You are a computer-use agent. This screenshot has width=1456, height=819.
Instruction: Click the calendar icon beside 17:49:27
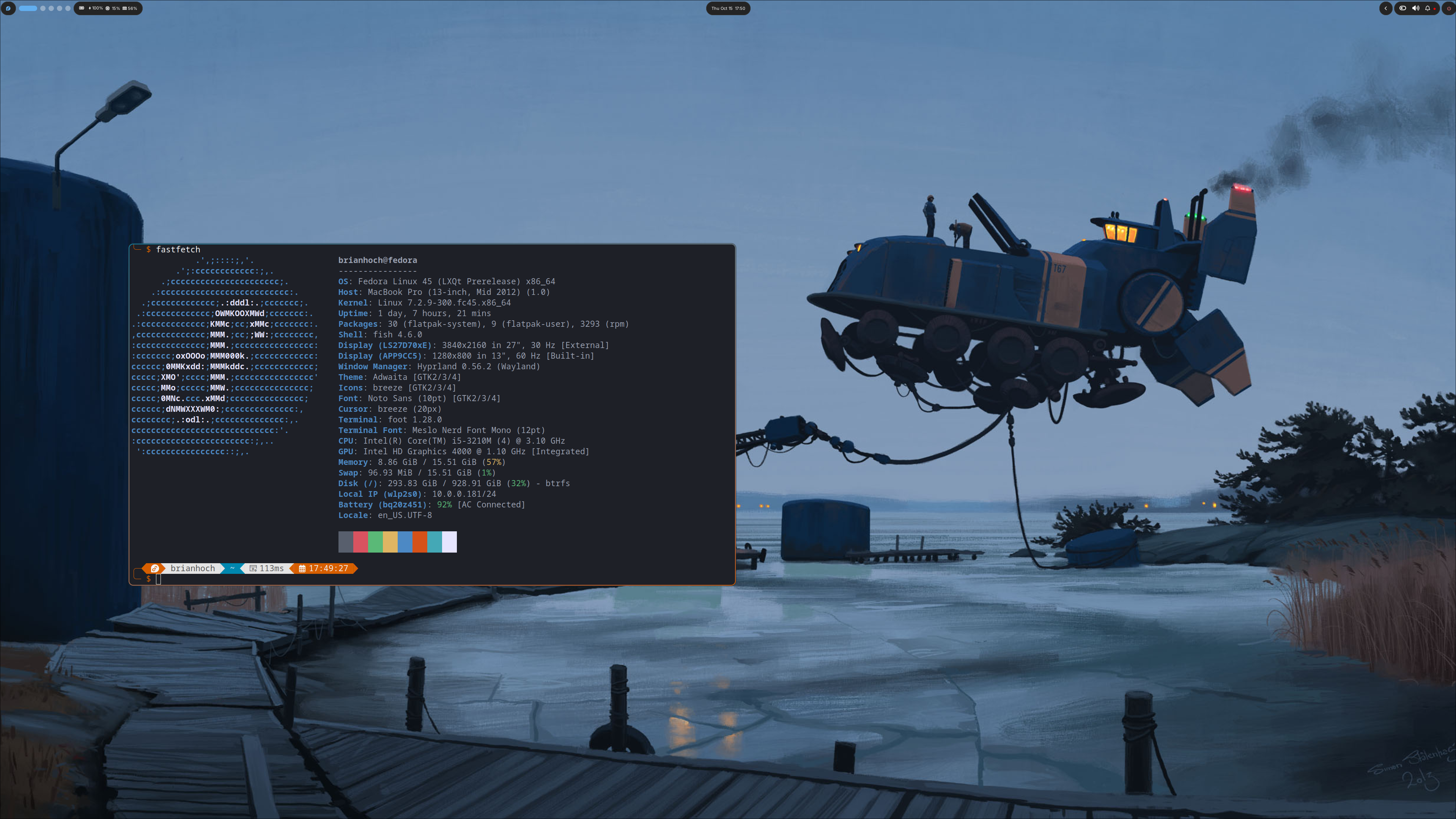click(302, 569)
